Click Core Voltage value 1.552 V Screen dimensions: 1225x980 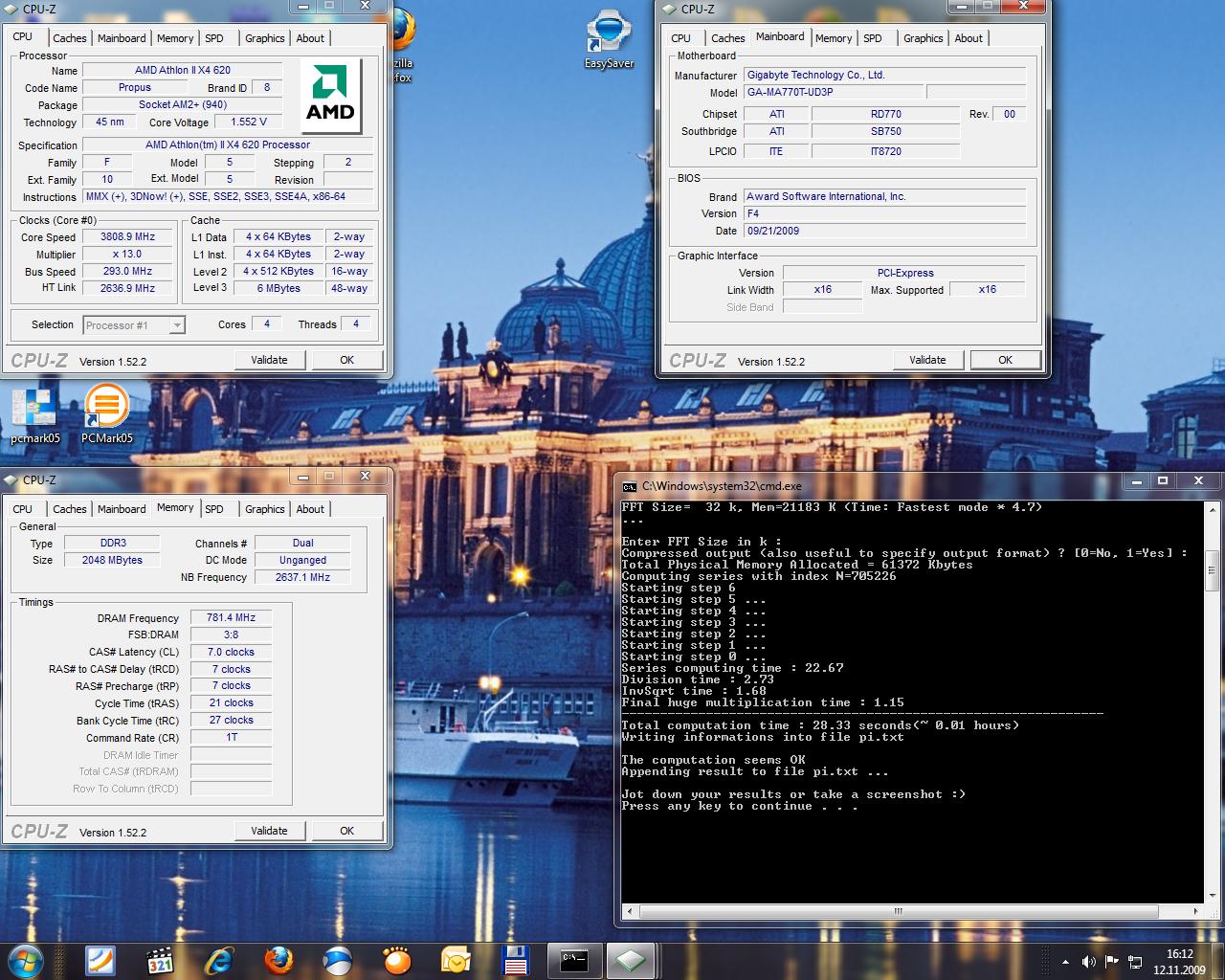point(248,122)
